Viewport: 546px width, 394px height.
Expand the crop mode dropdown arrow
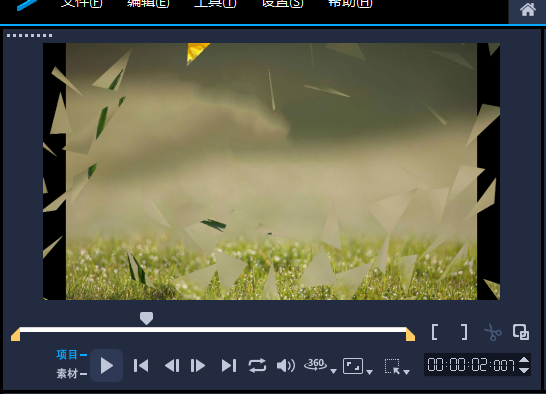point(406,372)
